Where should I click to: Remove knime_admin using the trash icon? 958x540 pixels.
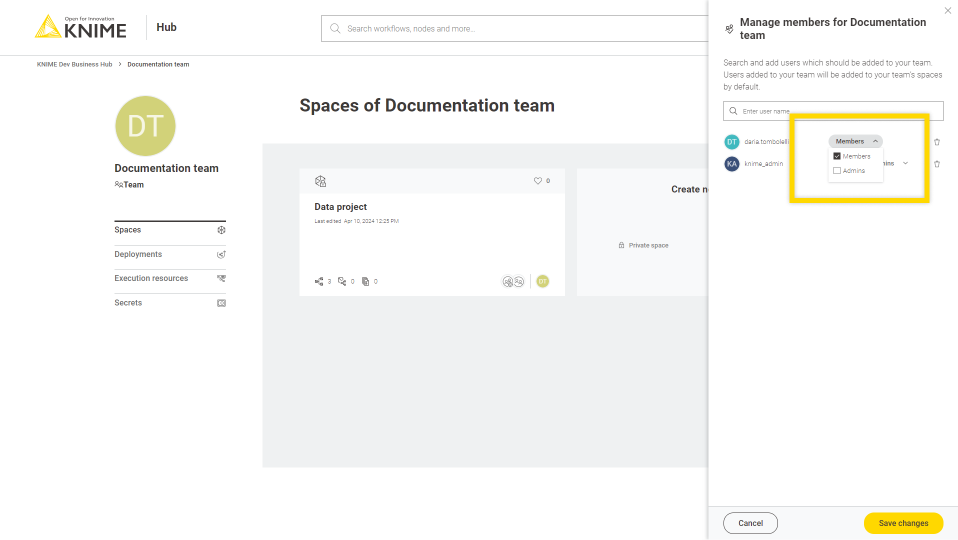click(937, 164)
